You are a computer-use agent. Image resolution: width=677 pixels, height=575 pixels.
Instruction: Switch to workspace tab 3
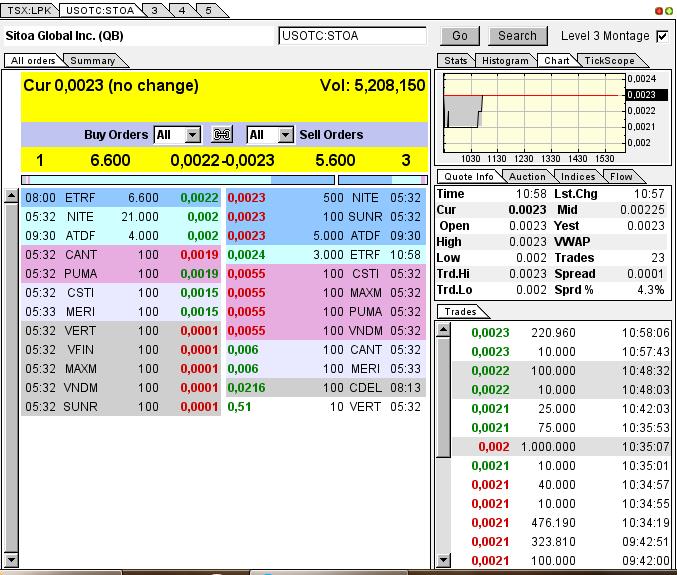pyautogui.click(x=154, y=10)
